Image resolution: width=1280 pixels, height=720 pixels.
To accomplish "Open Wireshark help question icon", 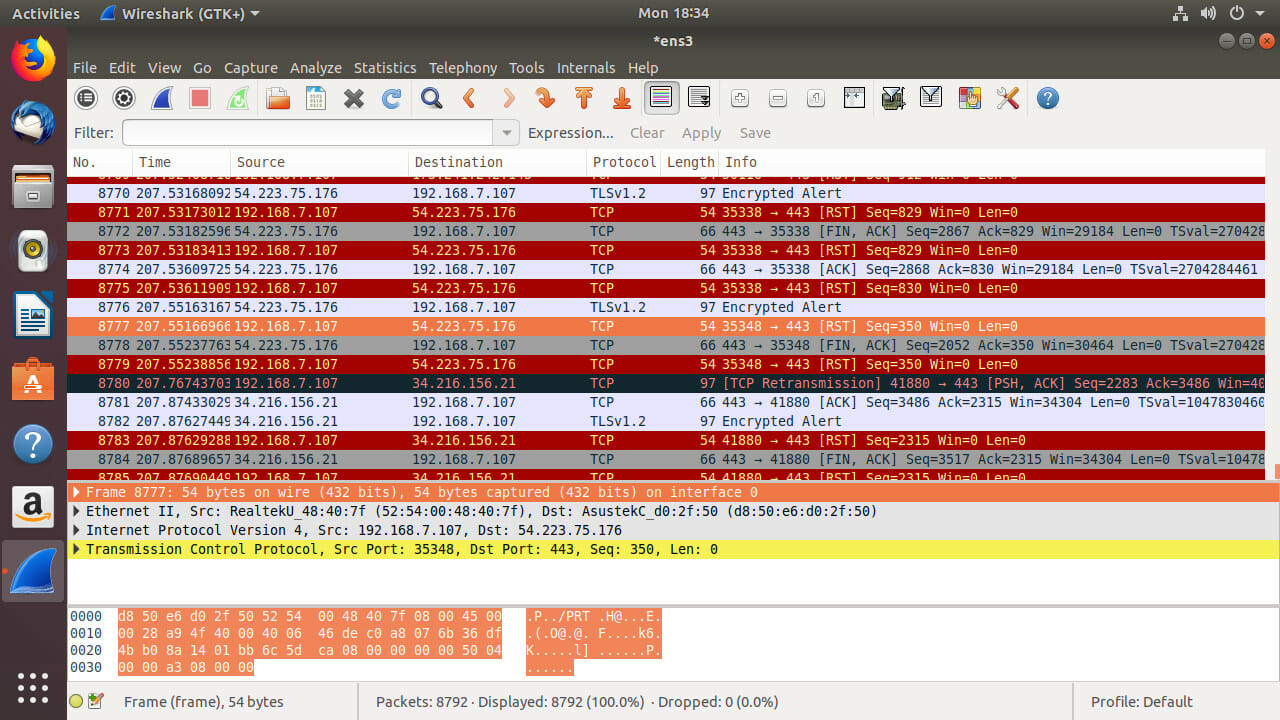I will pyautogui.click(x=1047, y=98).
